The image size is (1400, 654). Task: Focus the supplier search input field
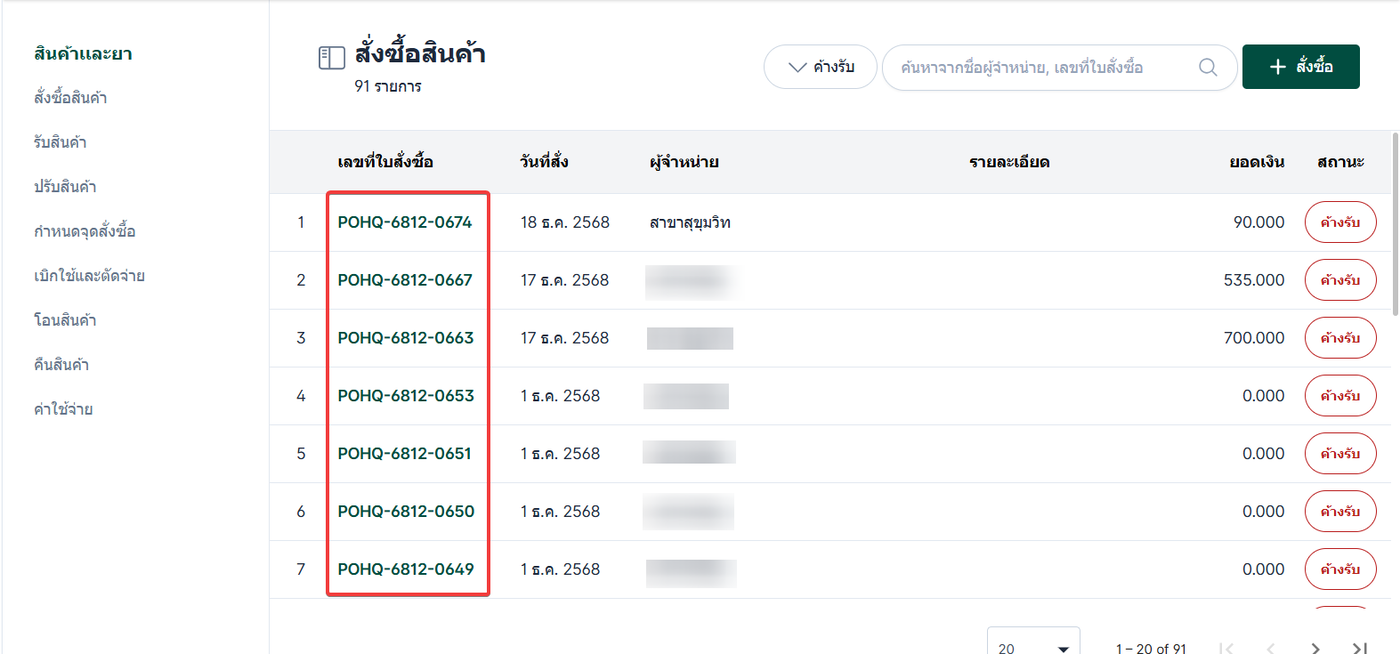click(x=1040, y=68)
